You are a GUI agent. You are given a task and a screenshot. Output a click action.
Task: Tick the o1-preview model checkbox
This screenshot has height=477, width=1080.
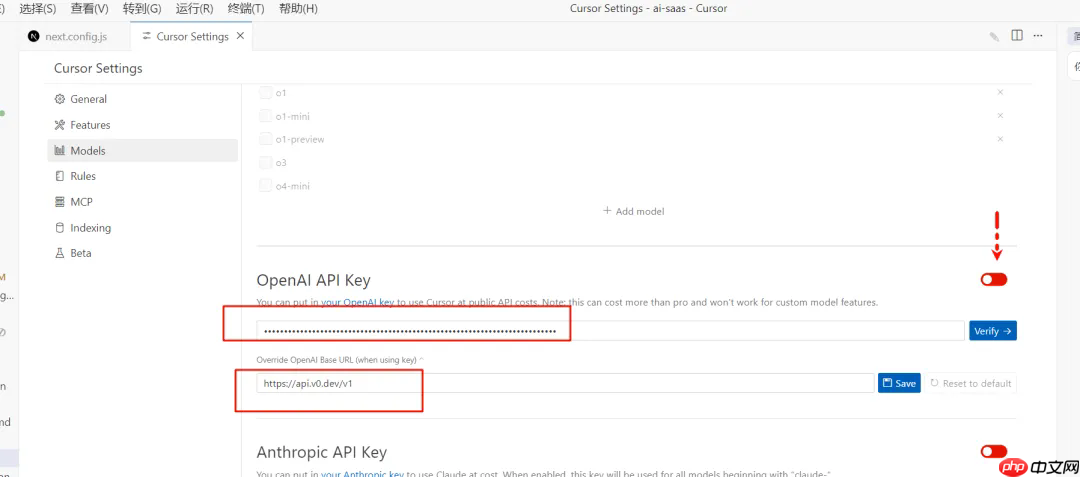coord(266,139)
